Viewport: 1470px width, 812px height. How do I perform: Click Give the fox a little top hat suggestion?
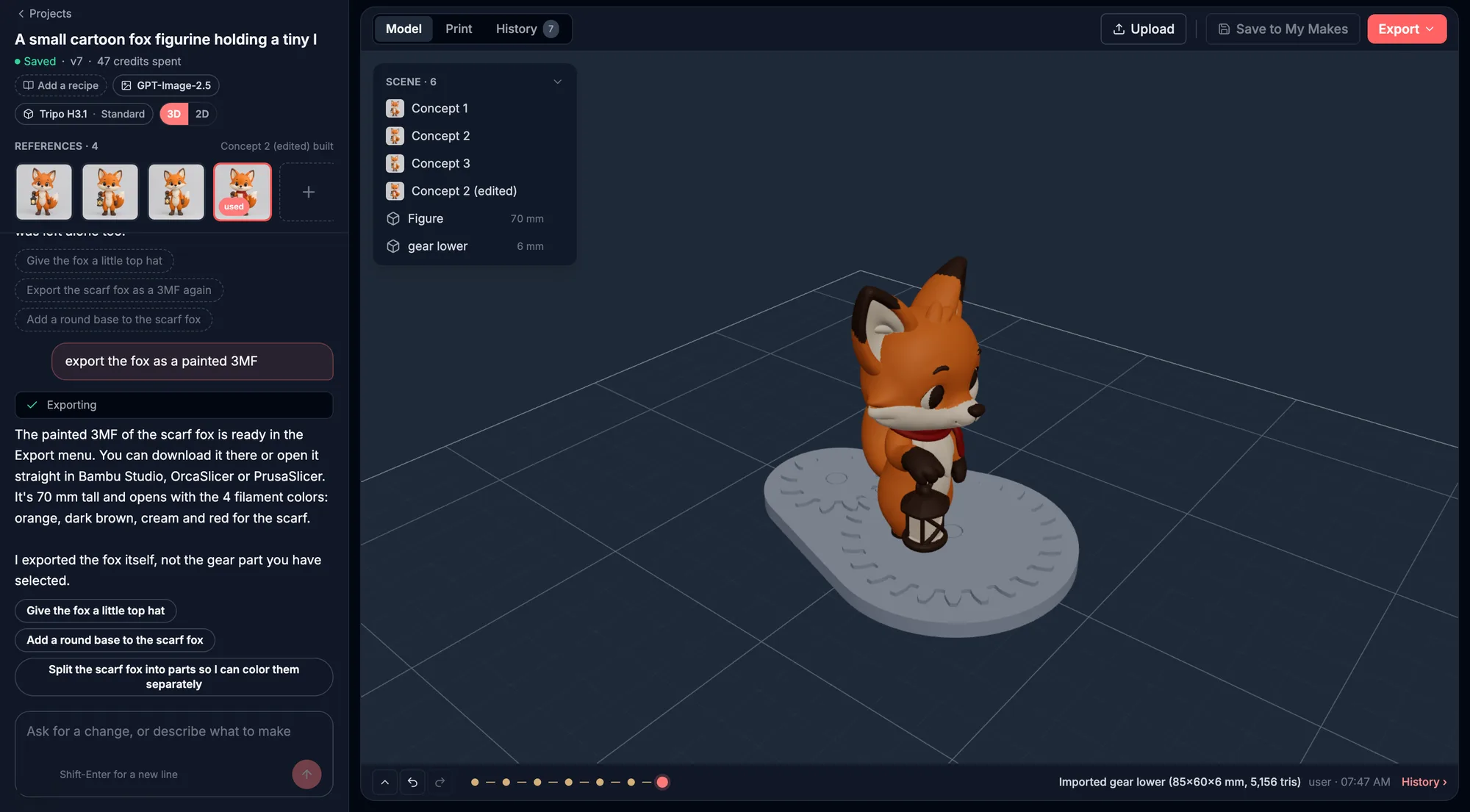point(96,611)
